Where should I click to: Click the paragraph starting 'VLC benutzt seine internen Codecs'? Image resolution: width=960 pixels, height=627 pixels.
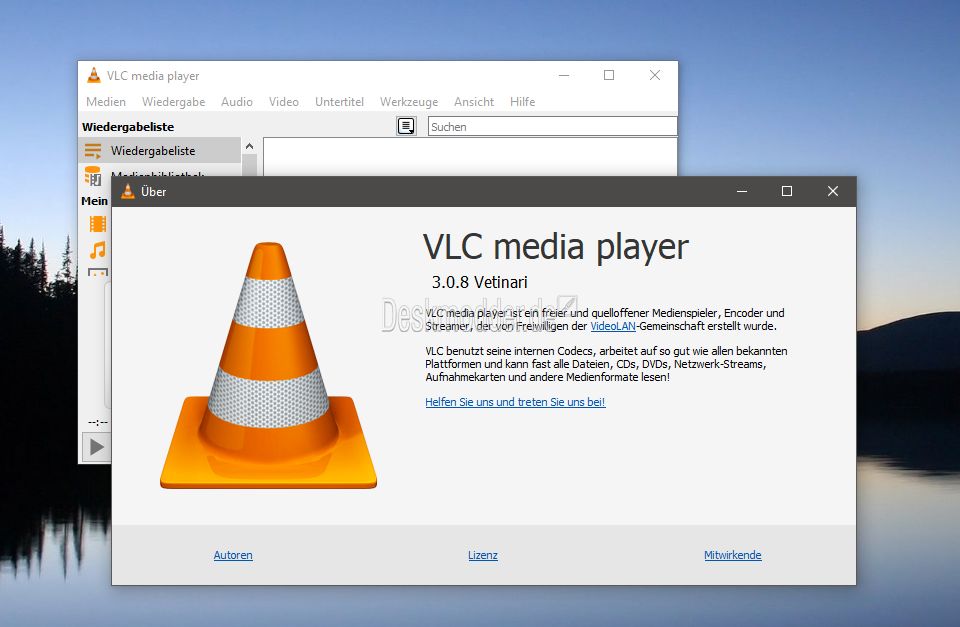[606, 364]
